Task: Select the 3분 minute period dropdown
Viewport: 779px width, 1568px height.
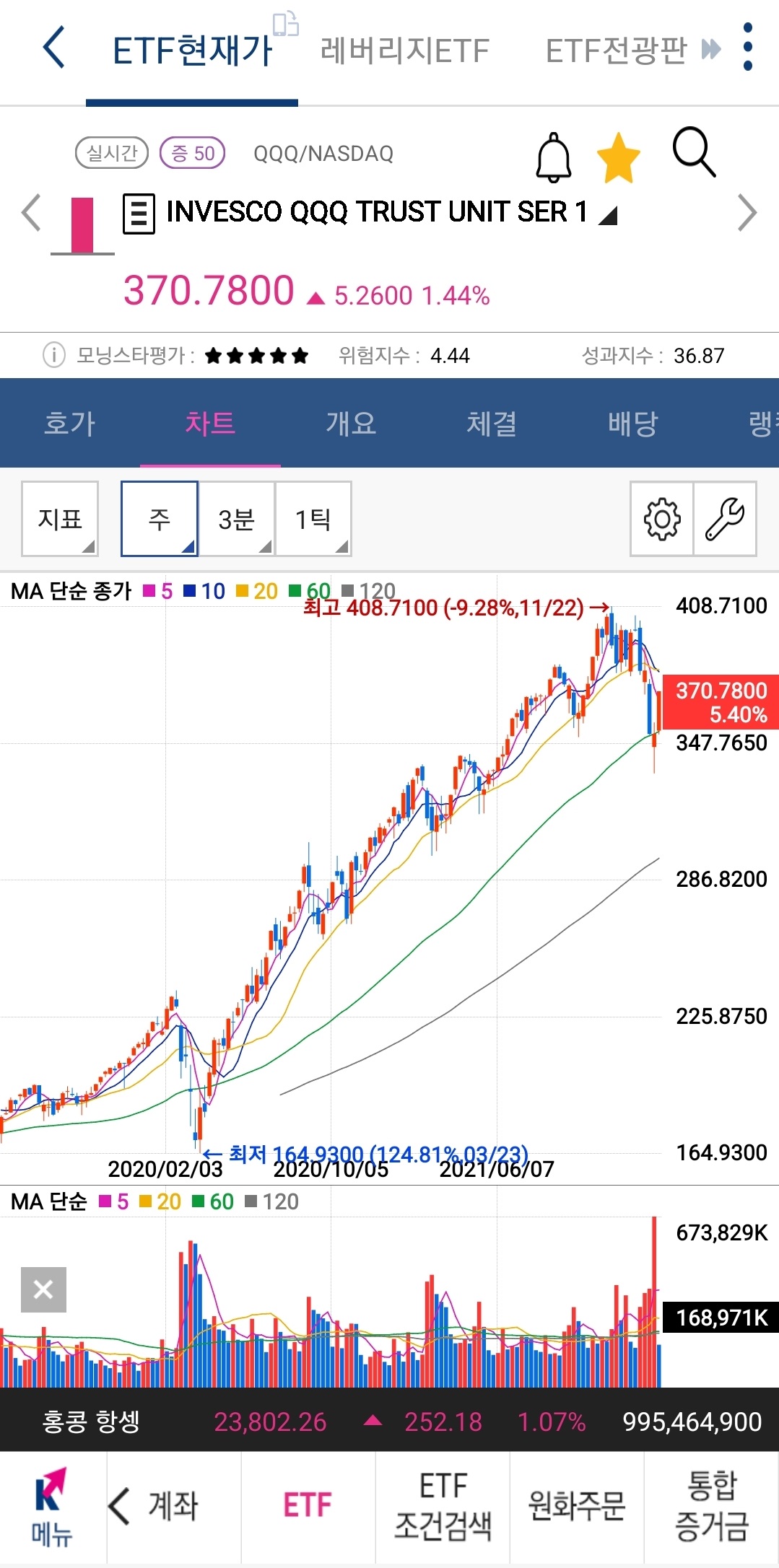Action: tap(237, 519)
